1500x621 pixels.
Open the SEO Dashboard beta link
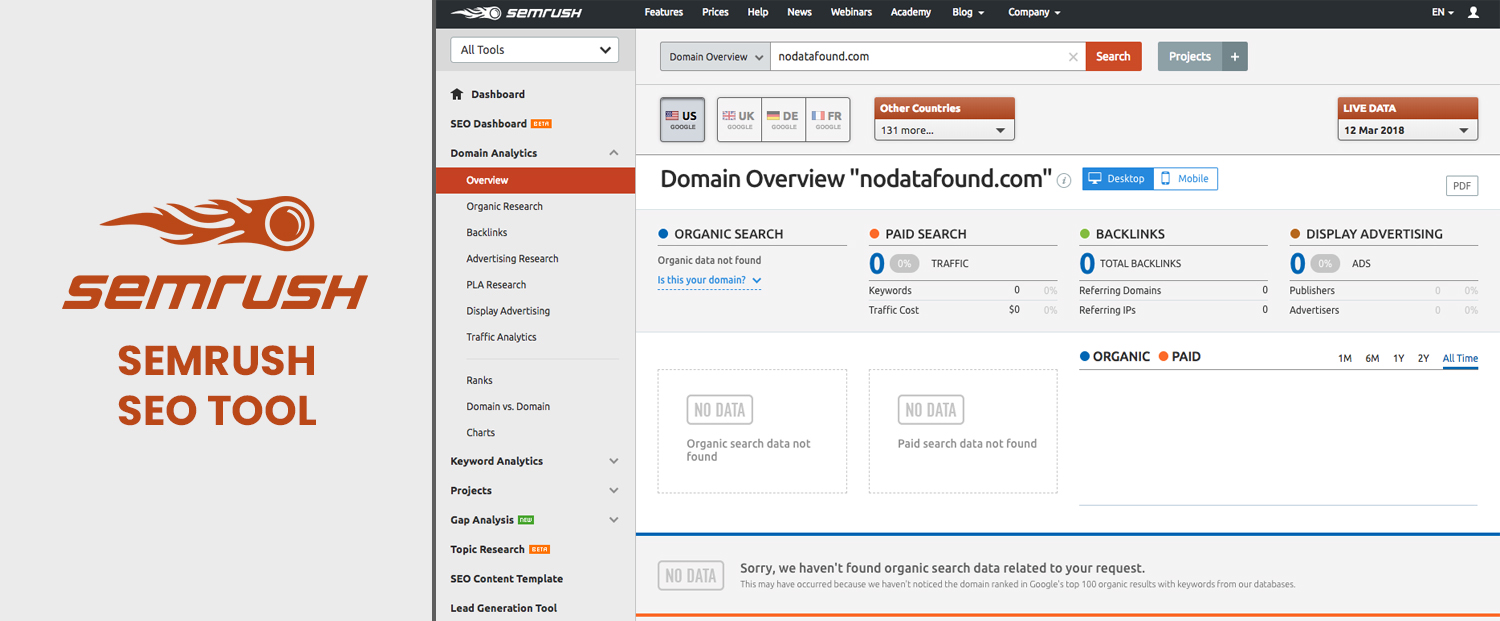[x=500, y=124]
